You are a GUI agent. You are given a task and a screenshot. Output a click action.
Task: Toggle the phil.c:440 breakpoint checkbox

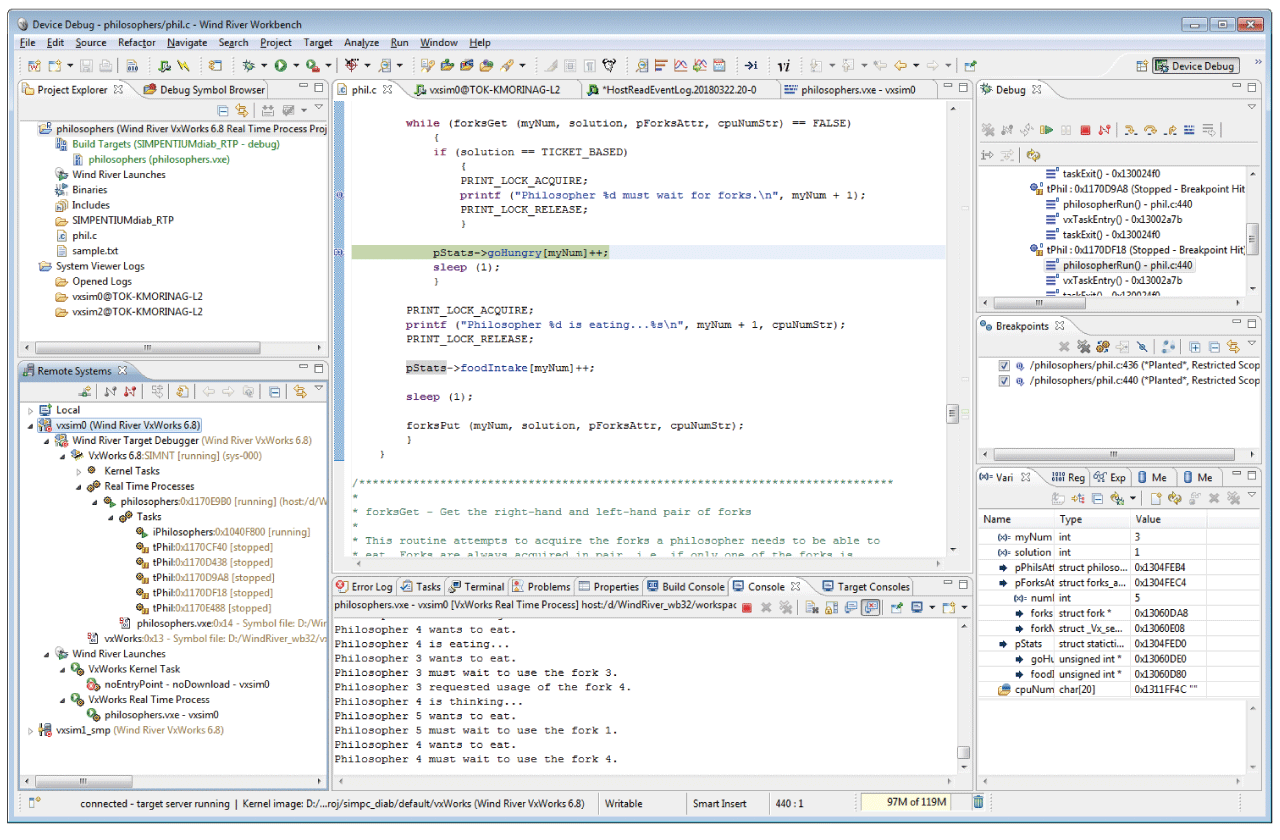(x=1004, y=381)
